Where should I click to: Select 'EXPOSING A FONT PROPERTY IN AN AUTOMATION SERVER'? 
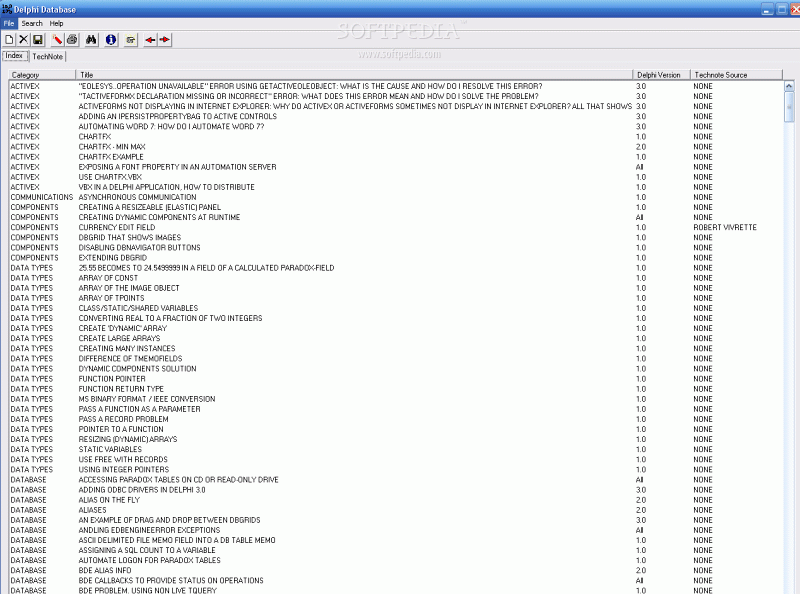pos(396,167)
